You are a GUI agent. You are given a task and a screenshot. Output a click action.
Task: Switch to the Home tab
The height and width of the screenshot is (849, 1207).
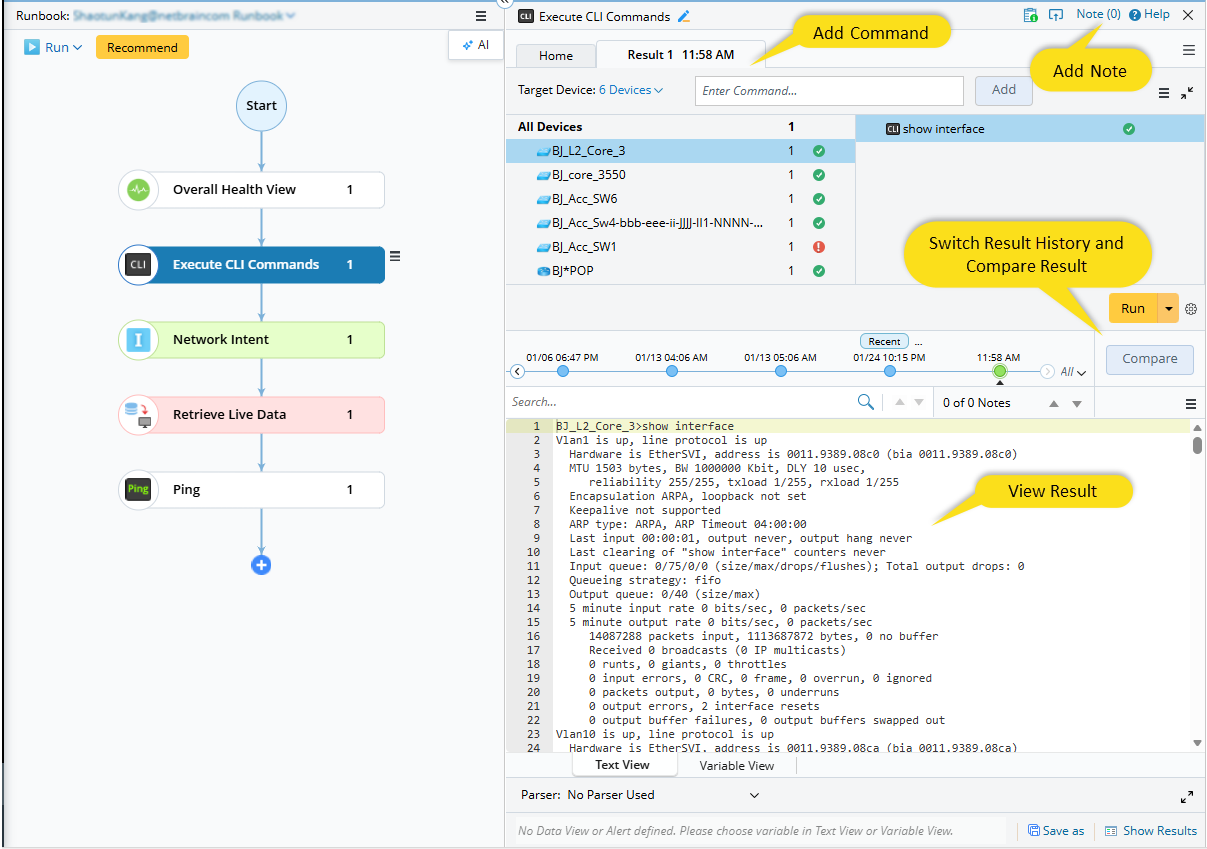tap(556, 56)
